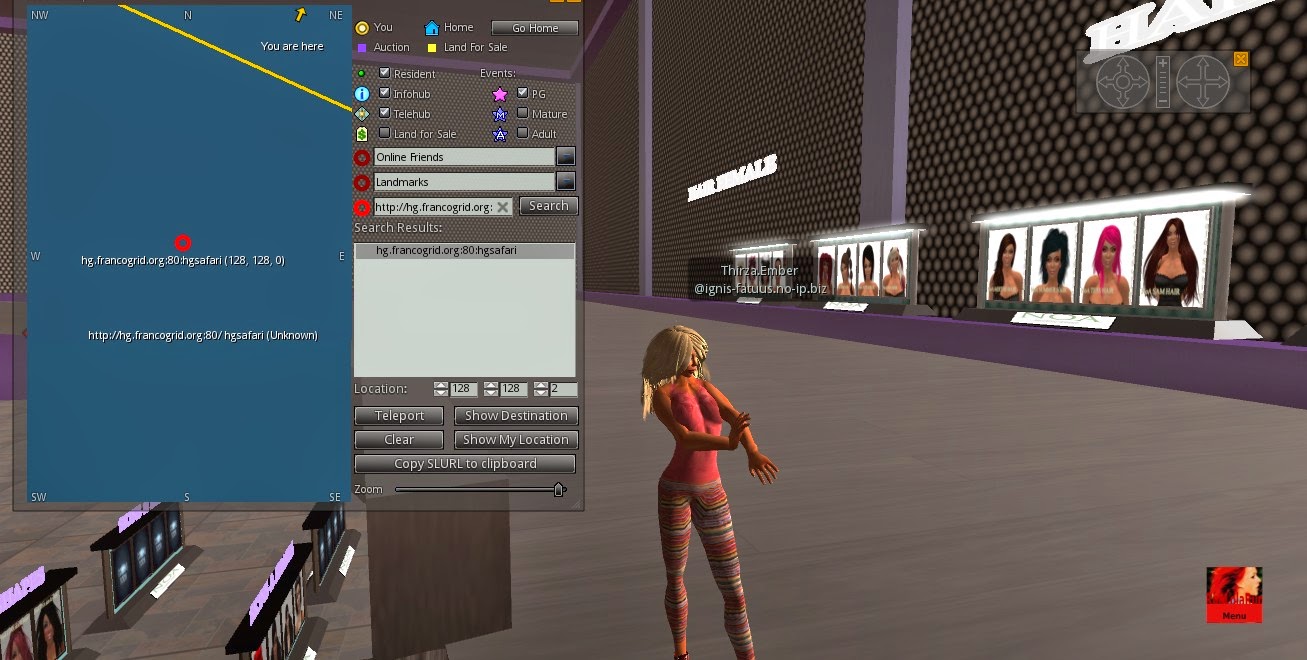
Task: Click the red circle beside Online Friends
Action: click(362, 157)
